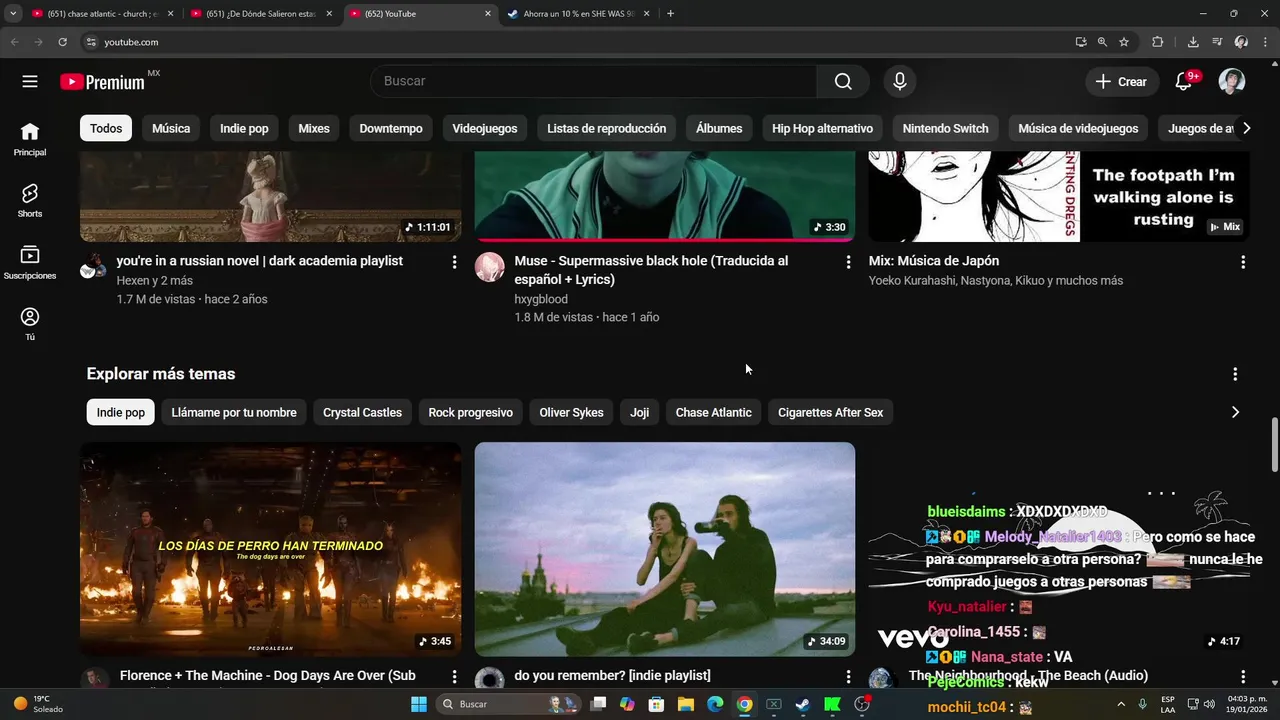Open Chrome downloads icon
The image size is (1280, 720).
tap(1193, 42)
